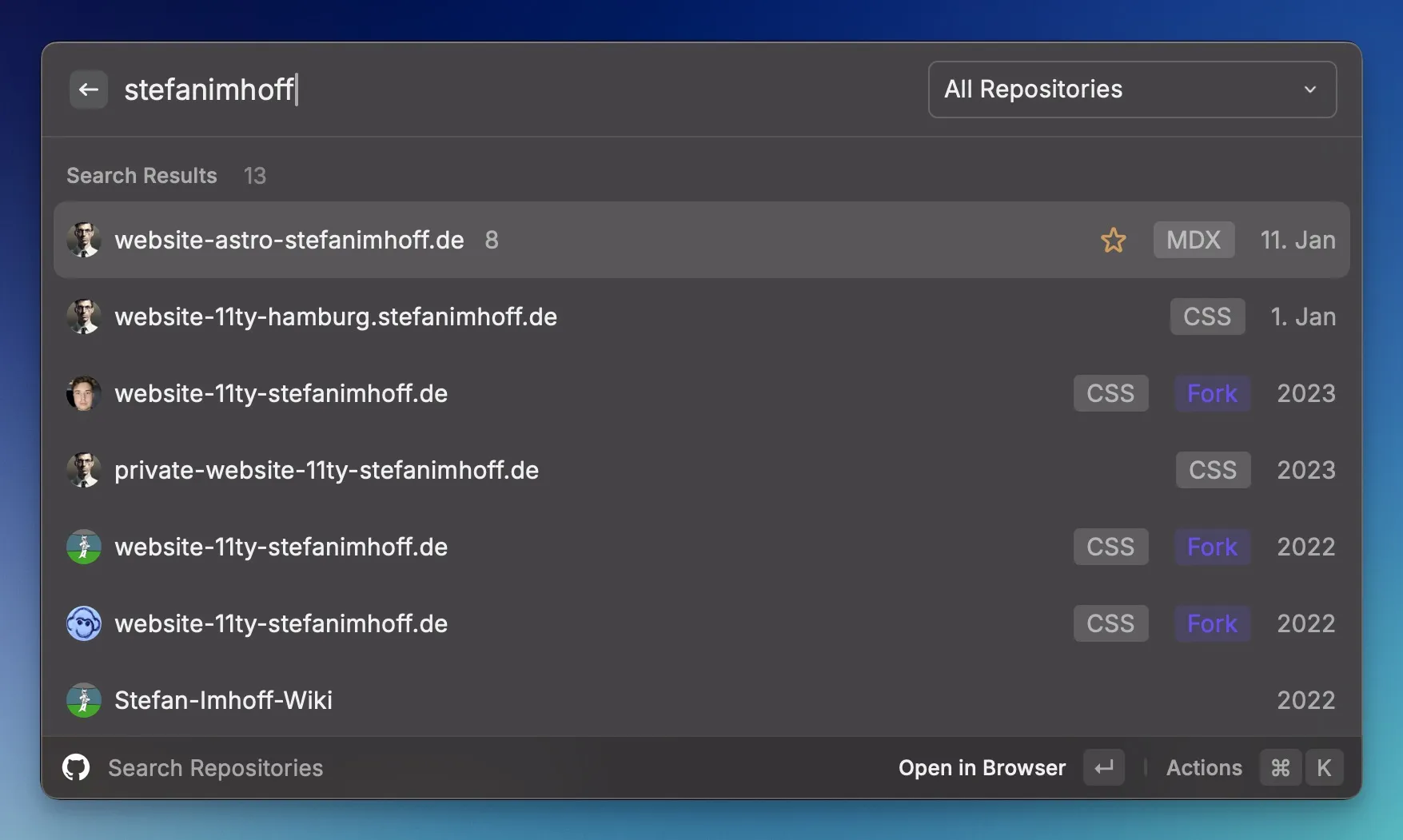Click the Return key icon
Screen dimensions: 1403x840
[x=1104, y=767]
